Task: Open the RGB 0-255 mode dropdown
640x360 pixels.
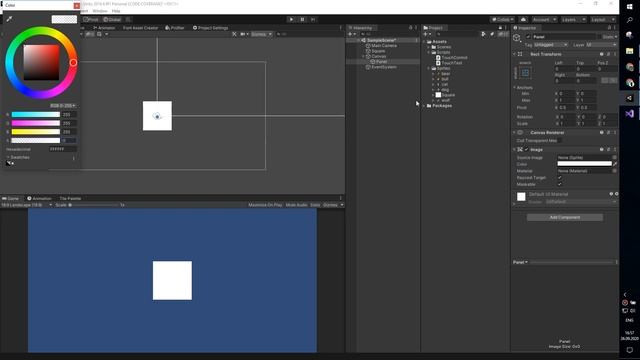Action: 63,106
